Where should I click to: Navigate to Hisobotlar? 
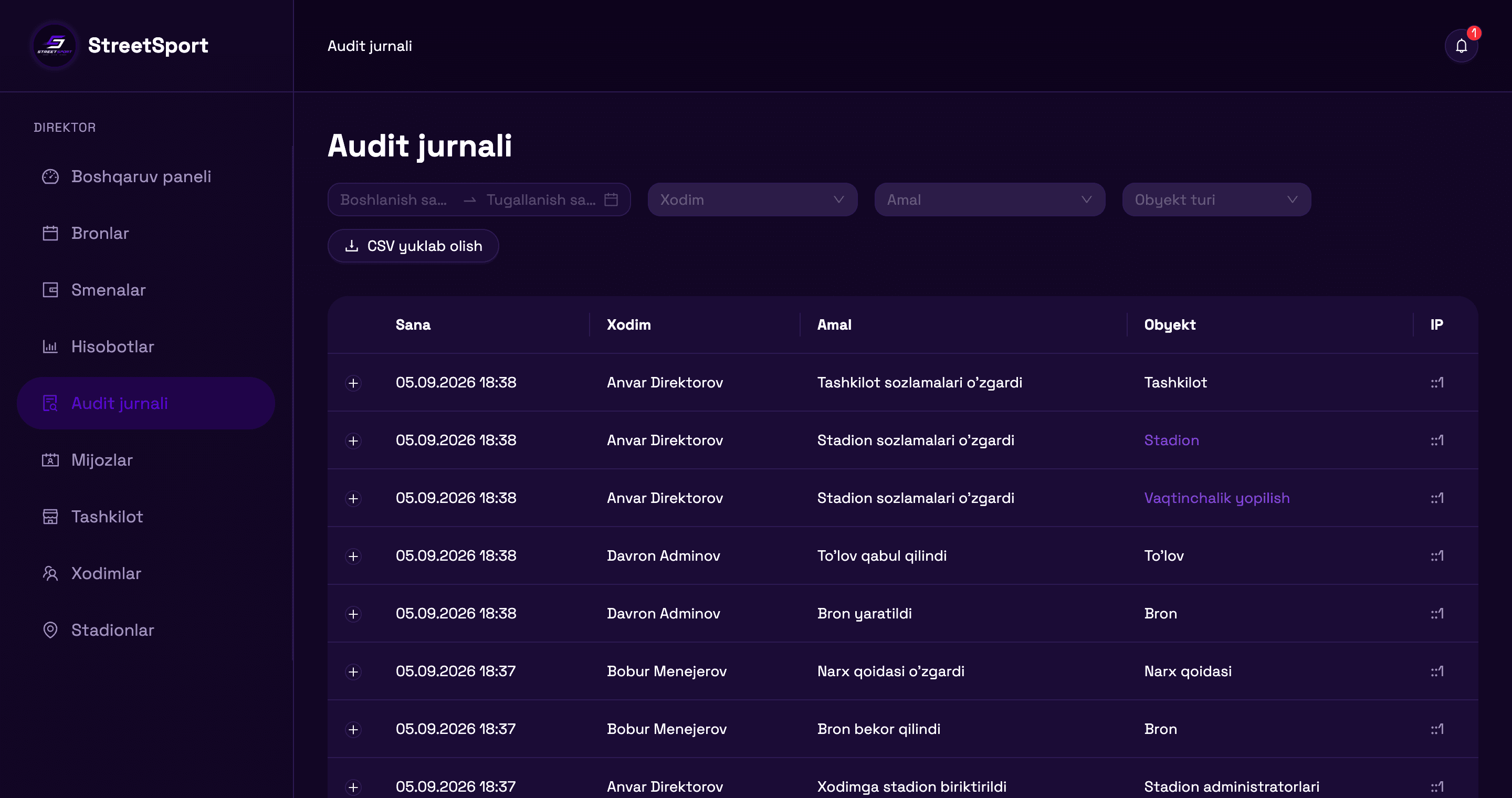coord(146,347)
